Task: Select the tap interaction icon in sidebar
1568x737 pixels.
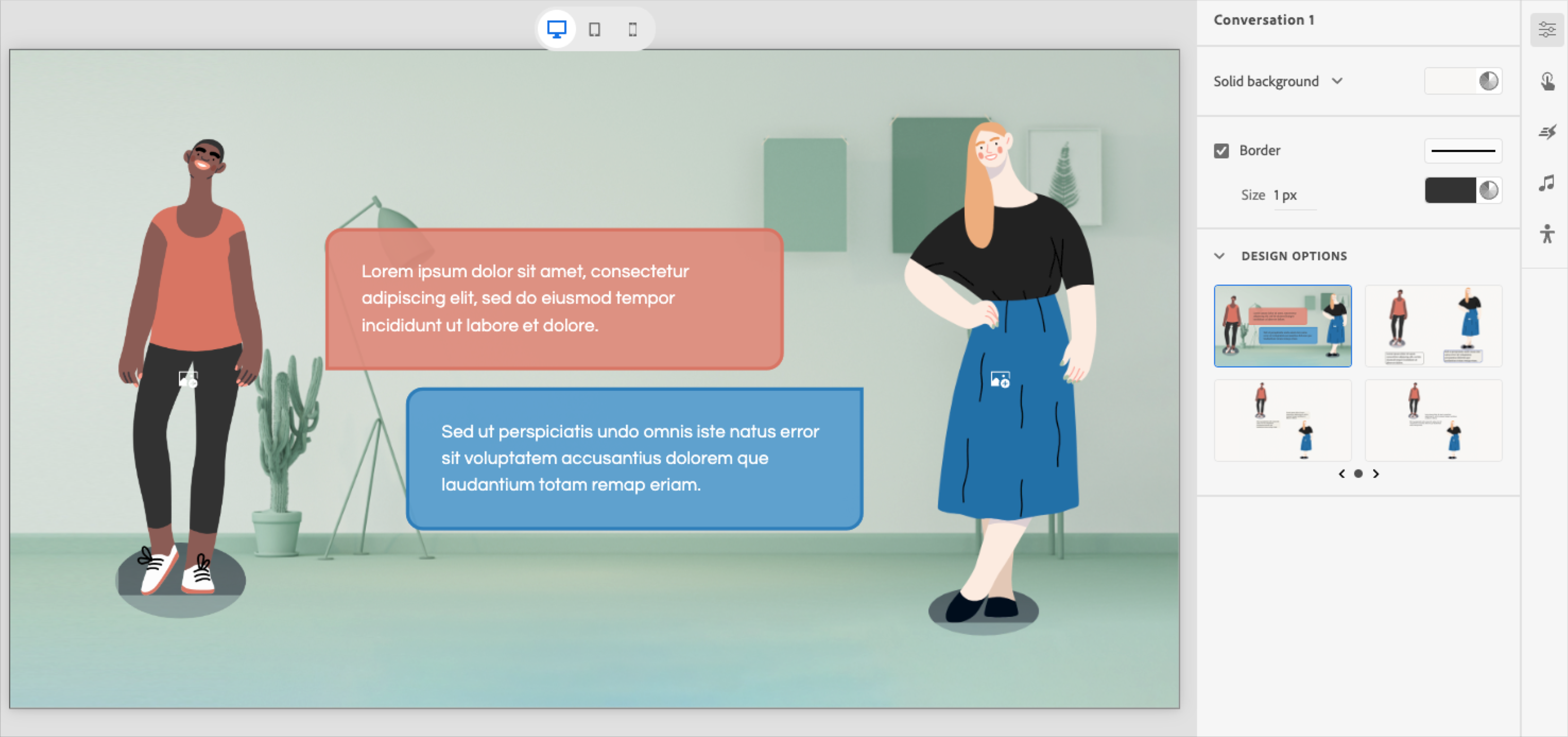Action: coord(1547,81)
